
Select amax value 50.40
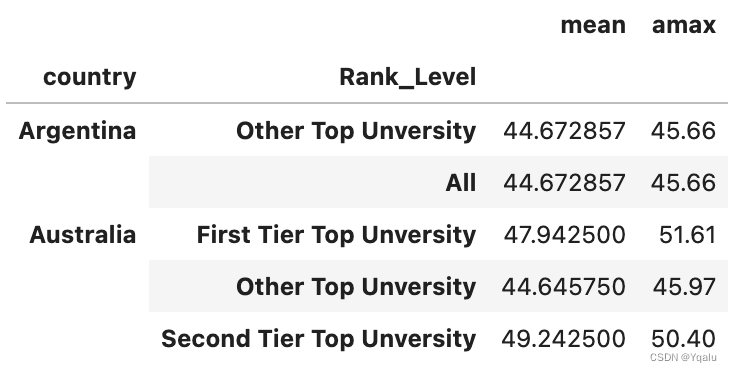point(683,339)
